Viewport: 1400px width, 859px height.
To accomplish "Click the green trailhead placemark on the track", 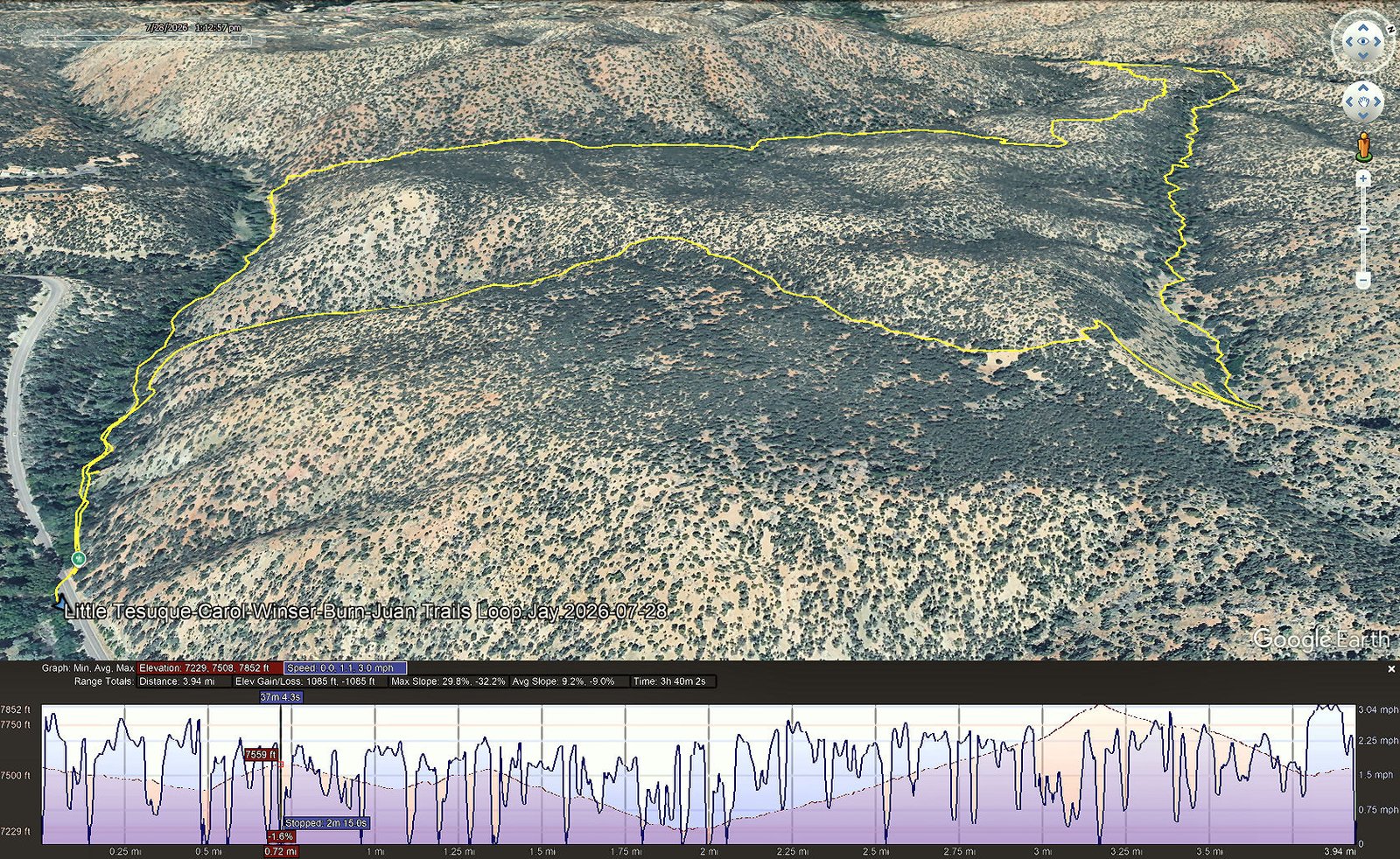I will coord(79,558).
